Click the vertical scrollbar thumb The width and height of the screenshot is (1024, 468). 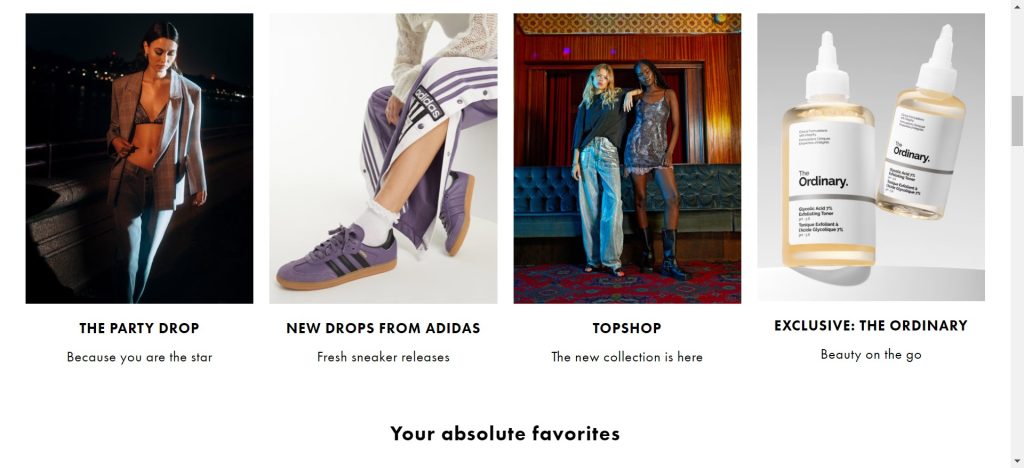click(x=1017, y=121)
